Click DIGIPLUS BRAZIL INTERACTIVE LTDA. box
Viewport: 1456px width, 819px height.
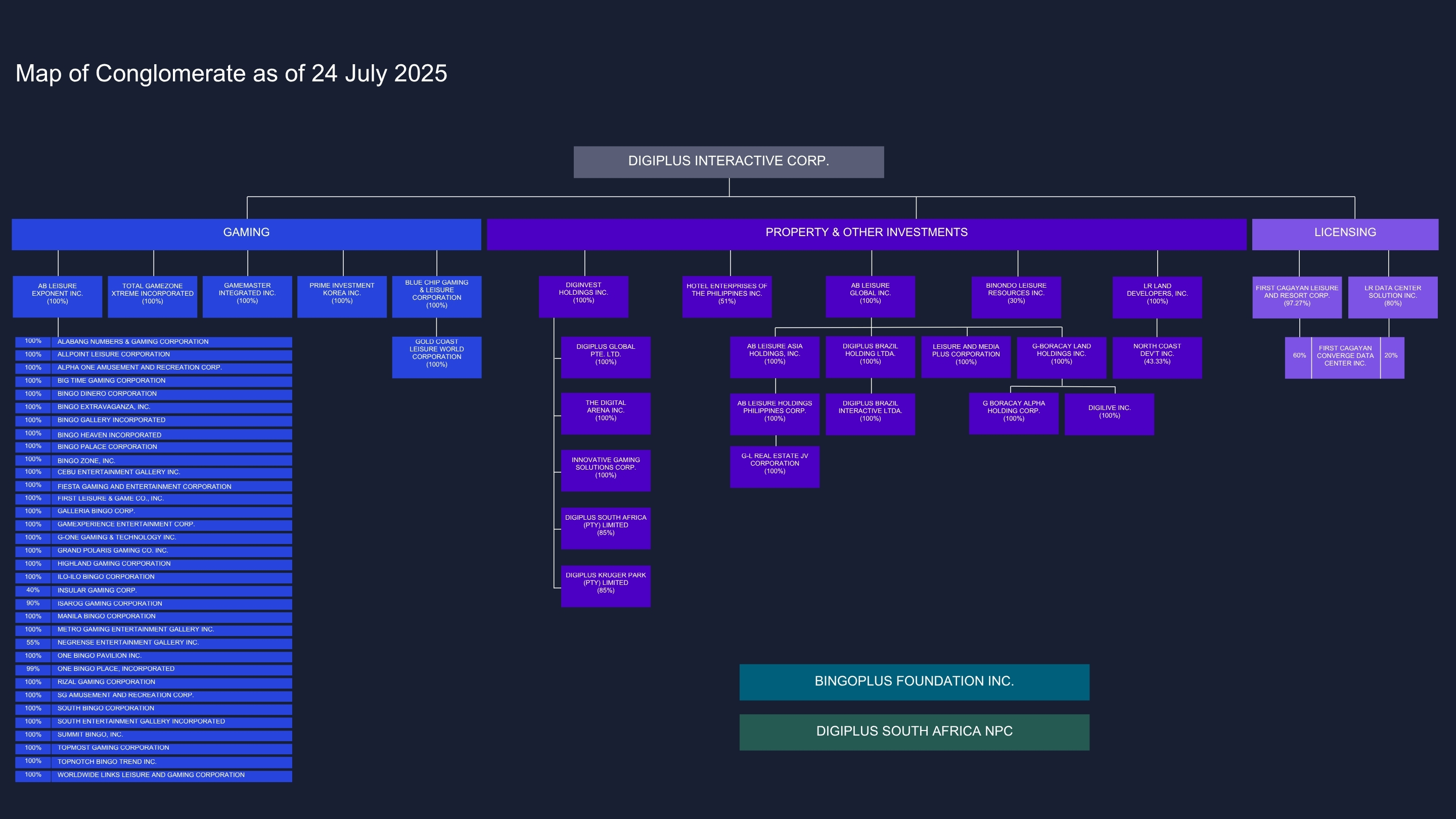(x=871, y=415)
